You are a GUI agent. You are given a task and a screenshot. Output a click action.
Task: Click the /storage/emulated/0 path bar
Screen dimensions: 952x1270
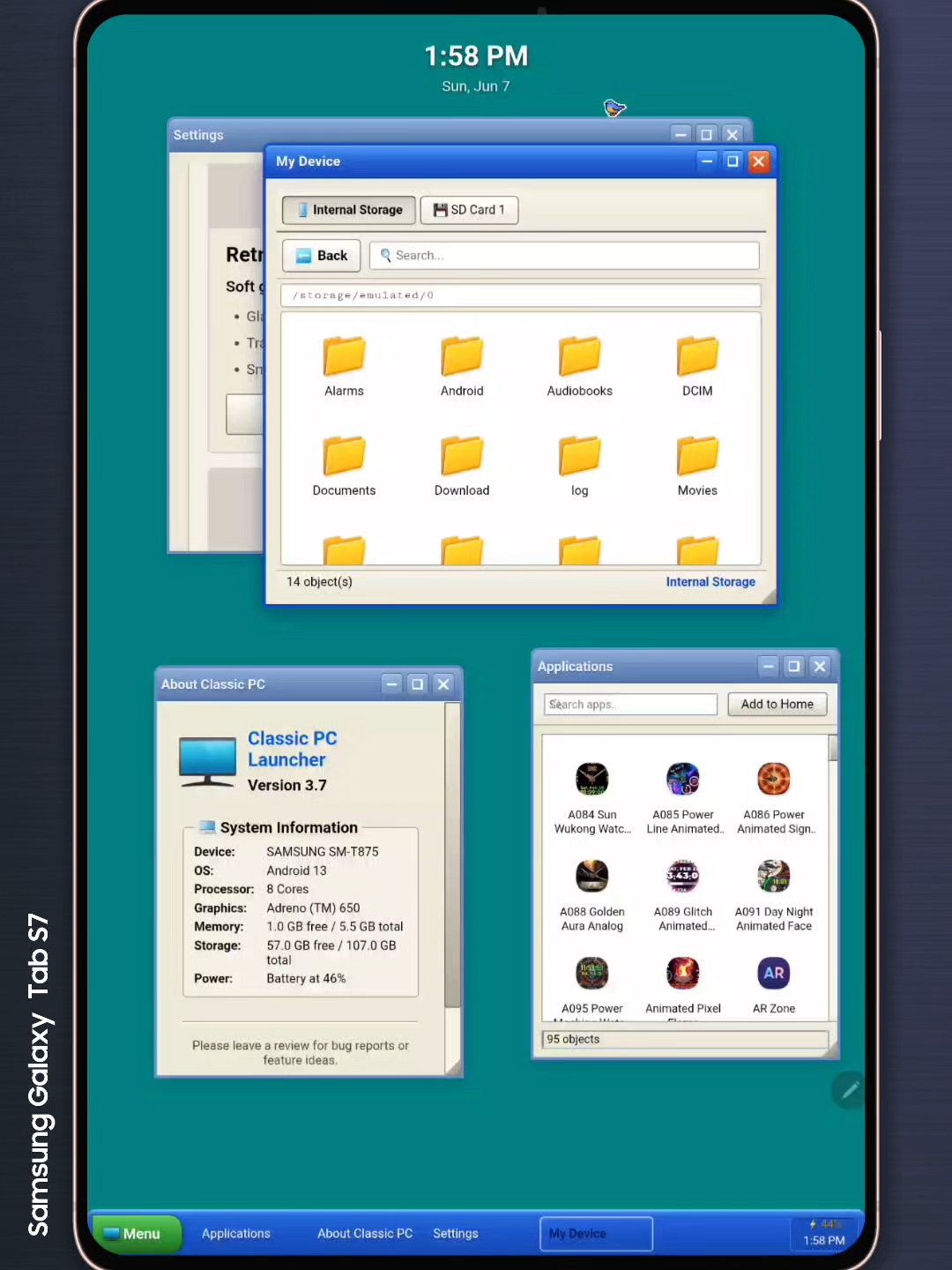[520, 295]
